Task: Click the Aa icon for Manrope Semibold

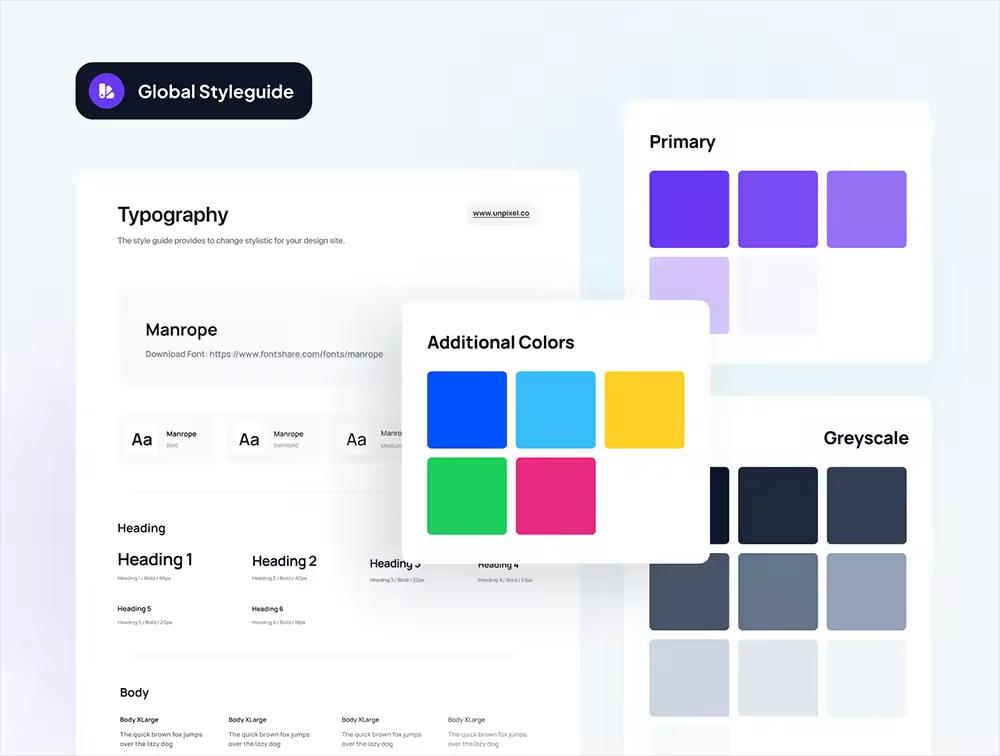Action: point(249,439)
